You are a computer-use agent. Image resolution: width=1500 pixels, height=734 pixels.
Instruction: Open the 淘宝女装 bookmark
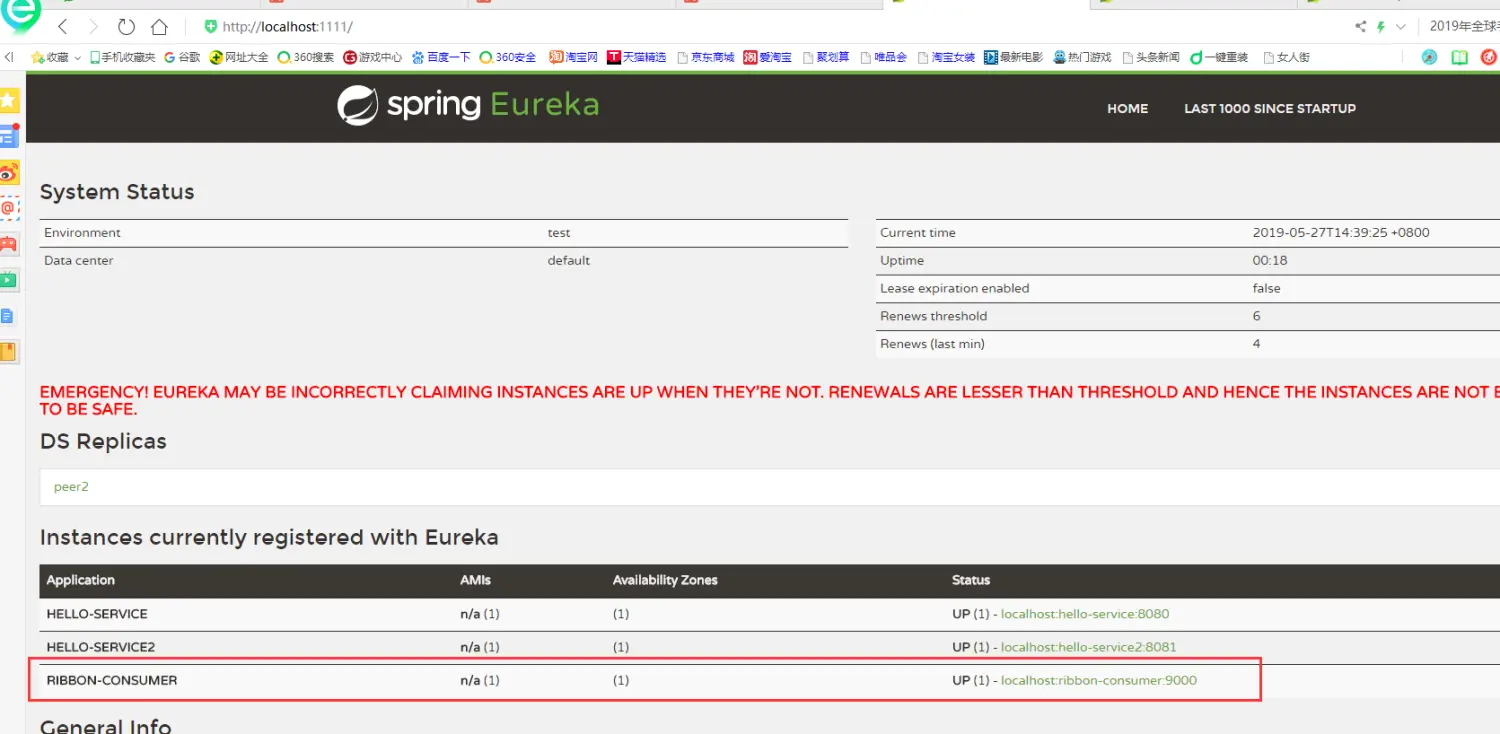coord(946,57)
